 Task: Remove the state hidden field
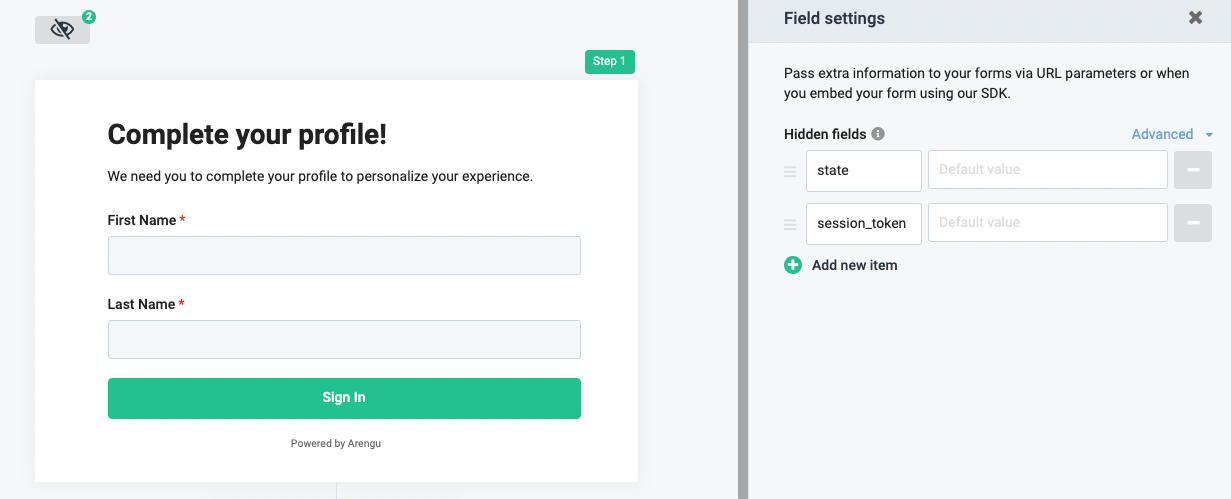1192,170
